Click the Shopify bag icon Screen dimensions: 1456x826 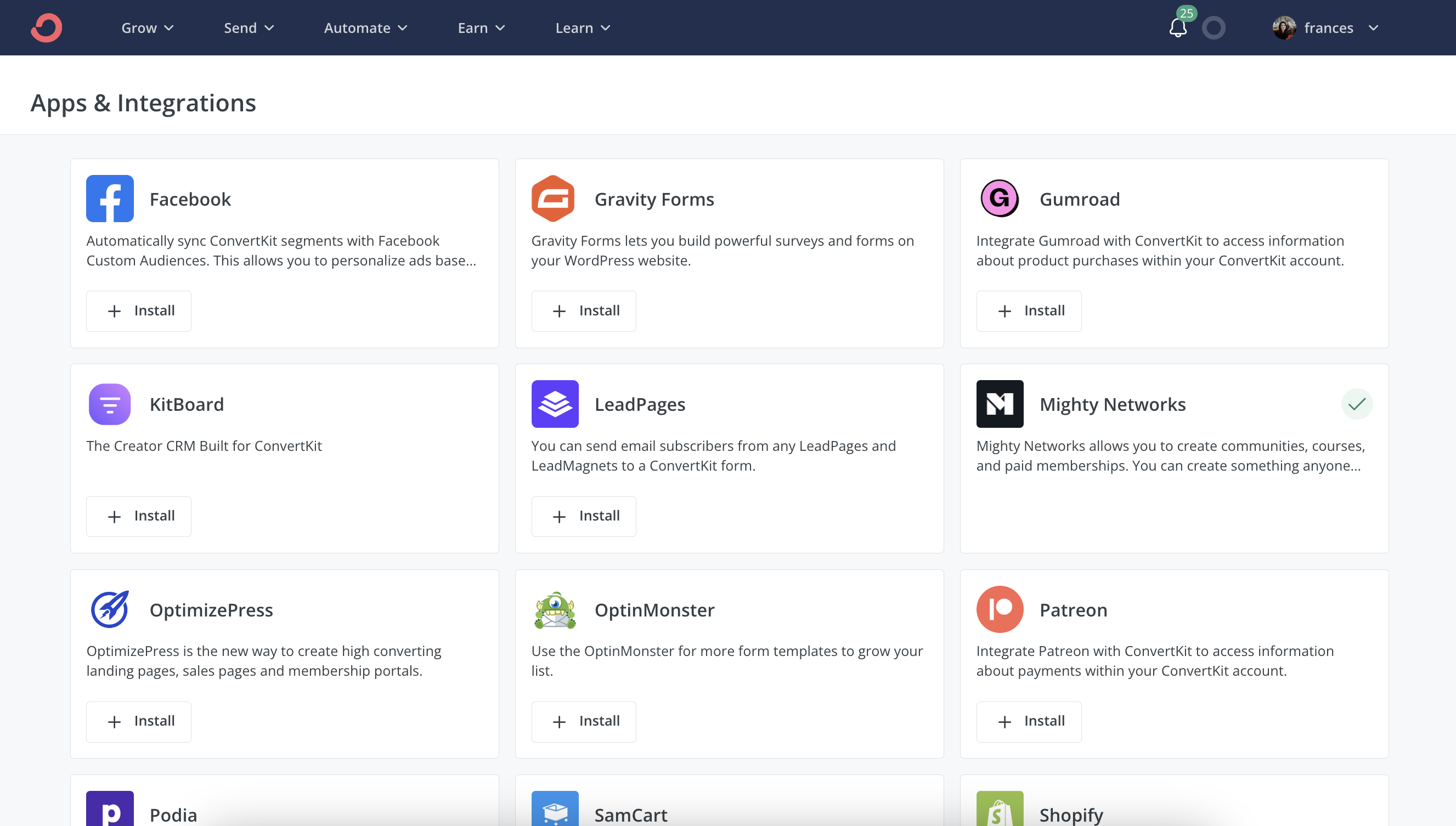coord(1000,809)
